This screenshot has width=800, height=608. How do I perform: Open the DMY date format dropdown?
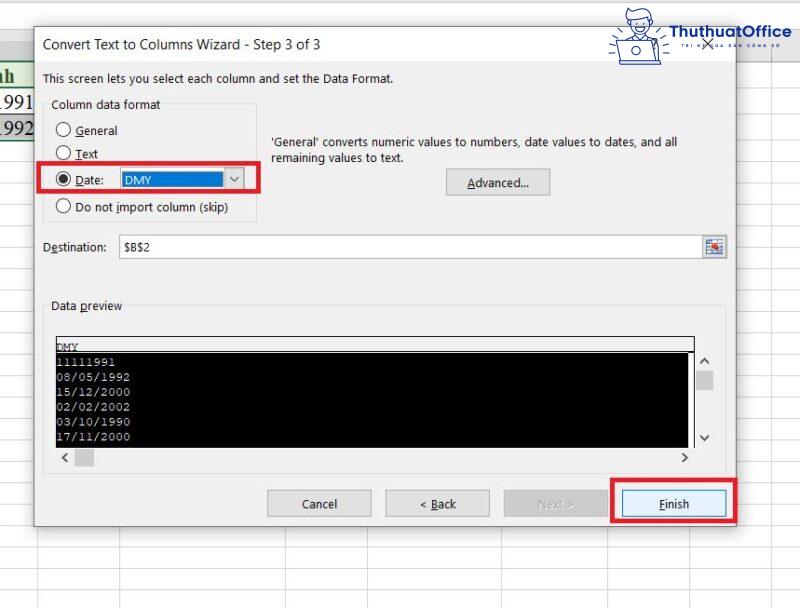pos(234,179)
